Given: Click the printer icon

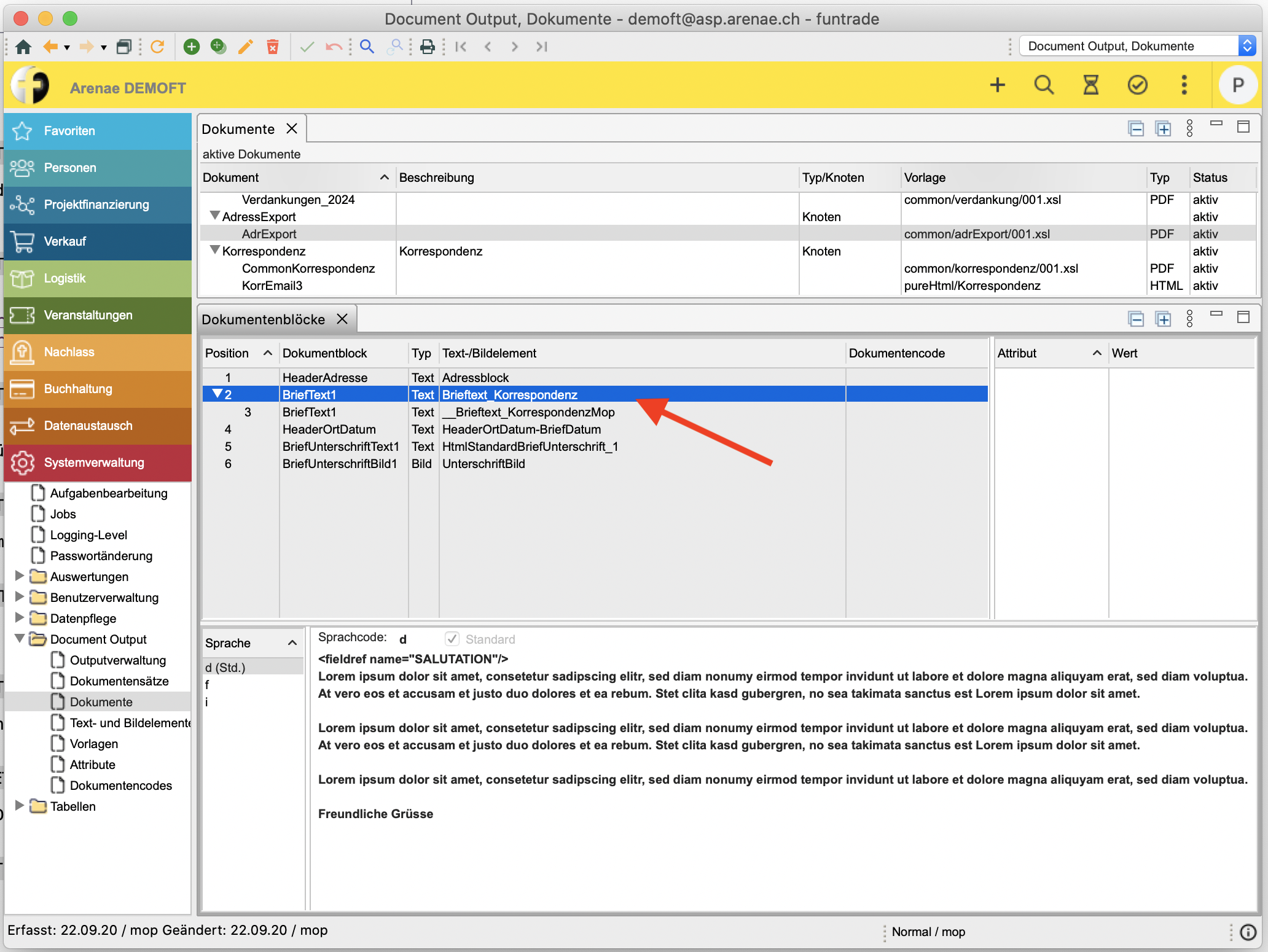Looking at the screenshot, I should point(428,47).
